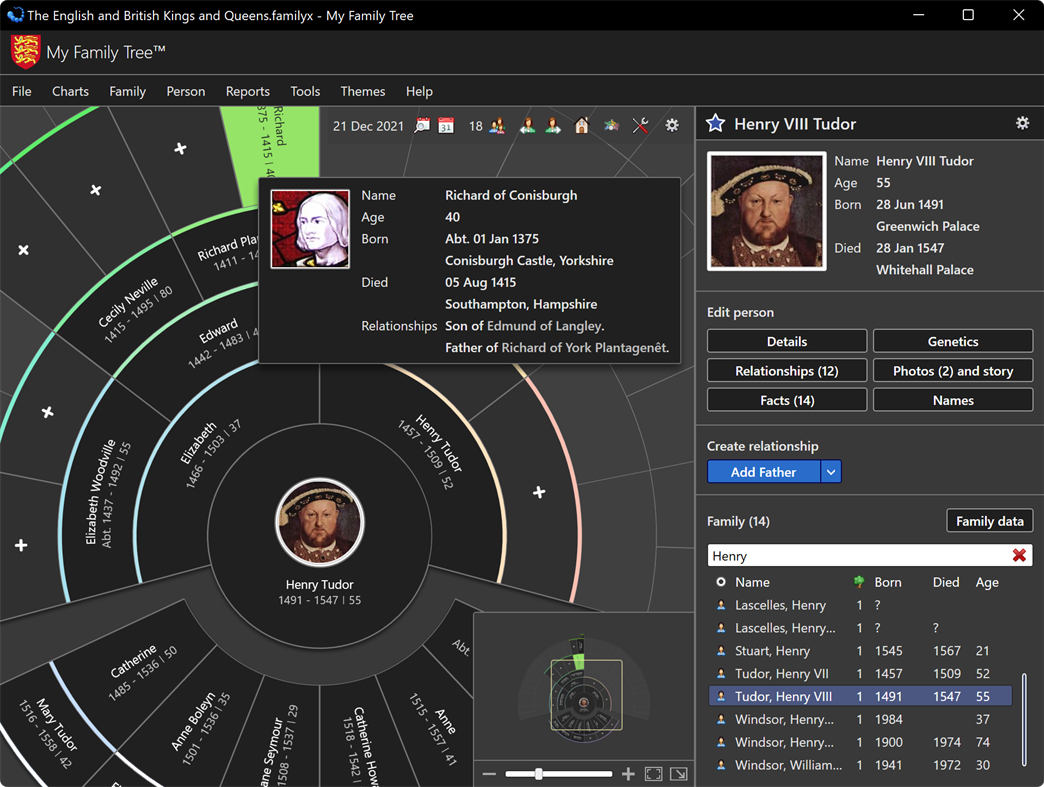The image size is (1044, 787).
Task: Open the Reports menu
Action: click(x=247, y=91)
